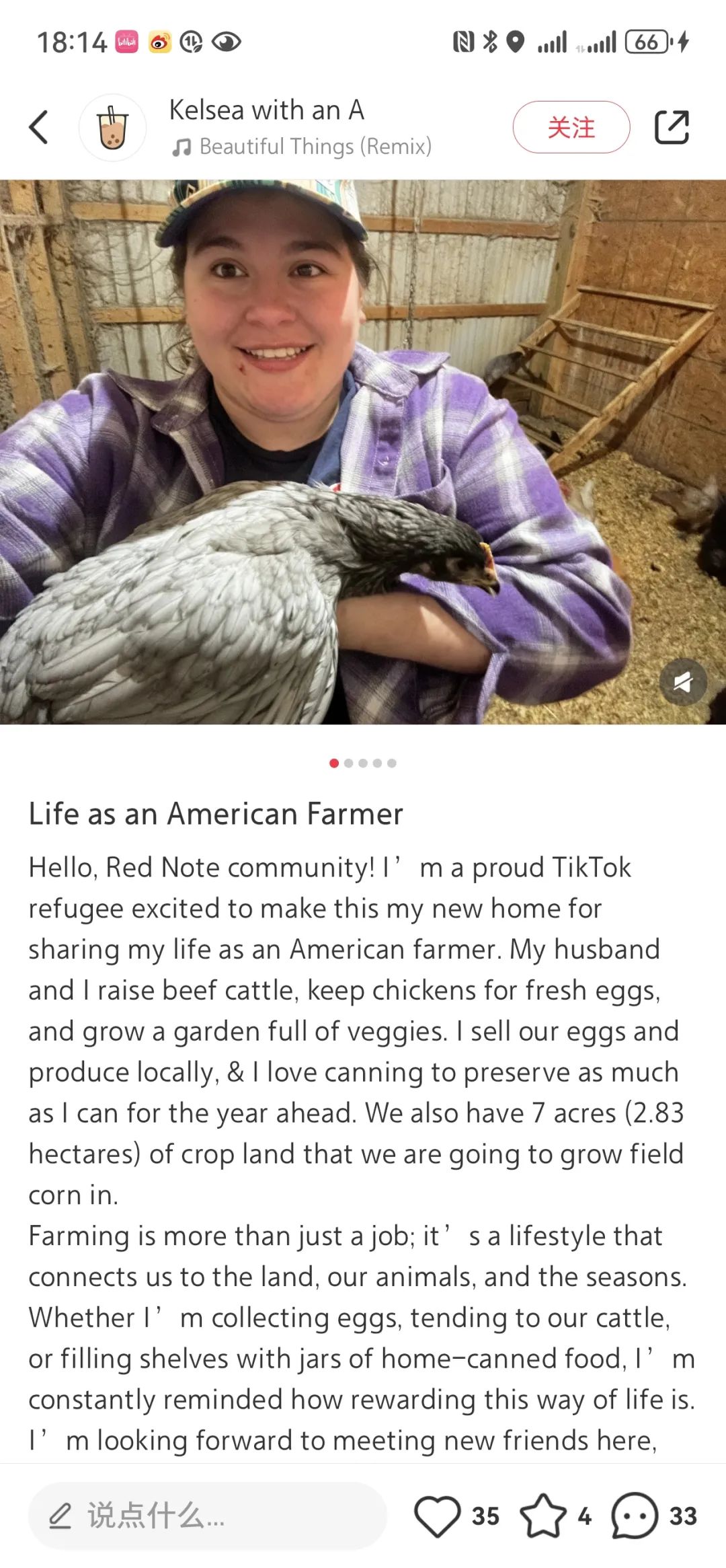Open the bubble tea profile avatar
Image resolution: width=726 pixels, height=1568 pixels.
pyautogui.click(x=112, y=128)
